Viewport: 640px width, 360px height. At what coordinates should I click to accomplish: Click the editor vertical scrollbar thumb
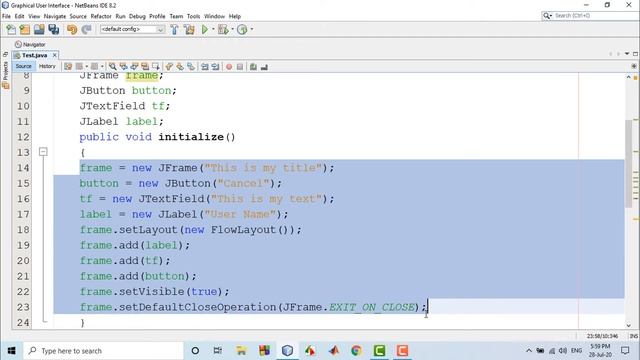tap(629, 163)
